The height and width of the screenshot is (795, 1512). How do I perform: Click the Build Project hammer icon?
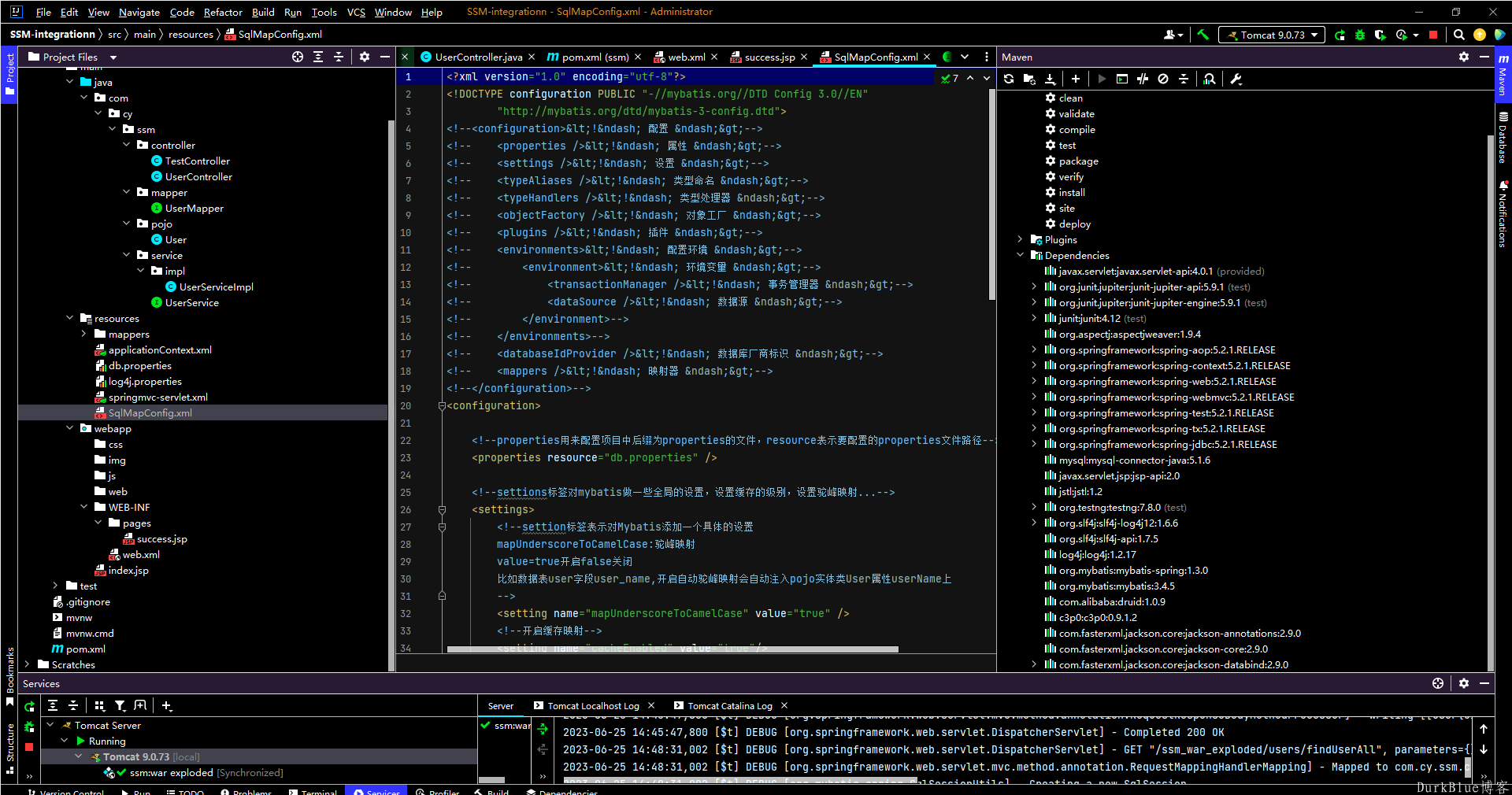click(x=1203, y=35)
